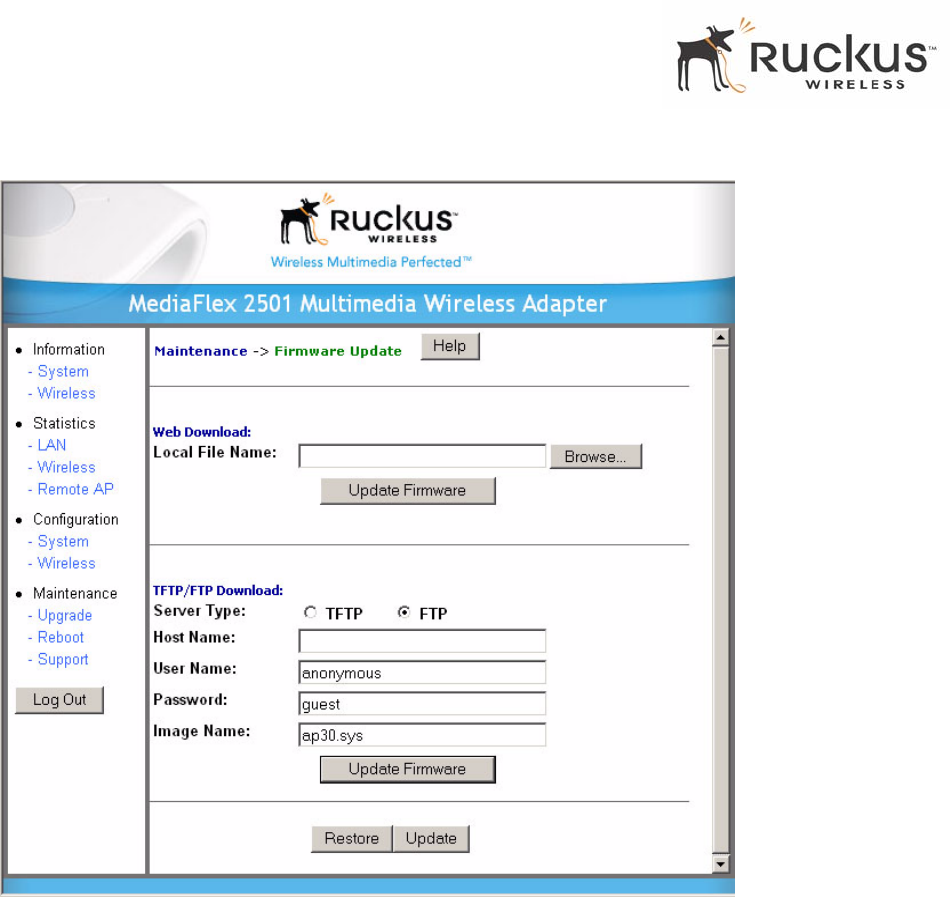Open the Support page
951x897 pixels.
(63, 659)
